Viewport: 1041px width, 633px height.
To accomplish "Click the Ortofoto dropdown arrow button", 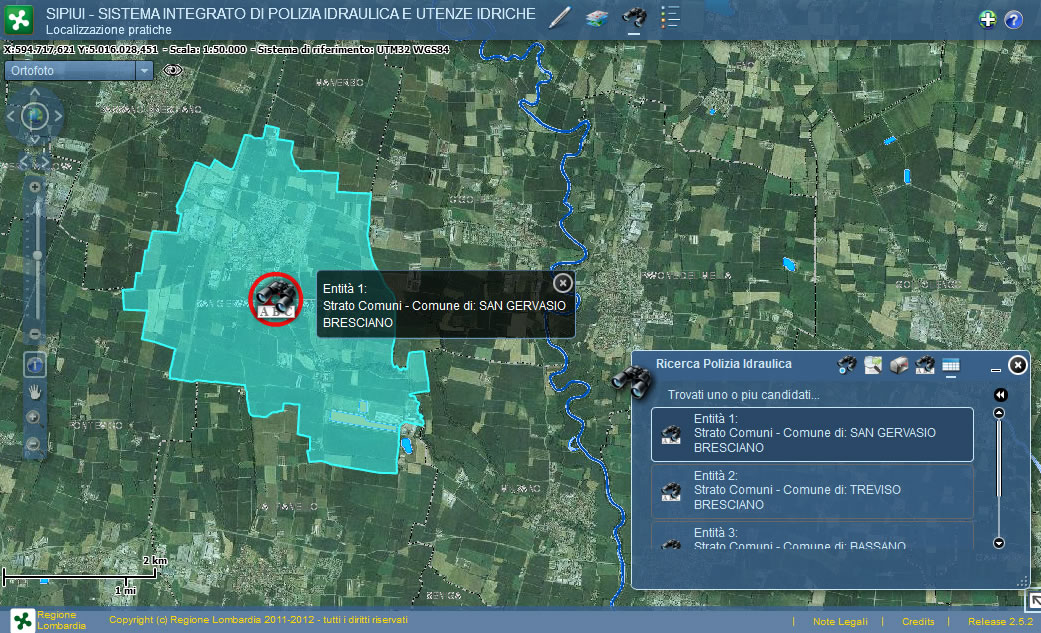I will pos(144,70).
